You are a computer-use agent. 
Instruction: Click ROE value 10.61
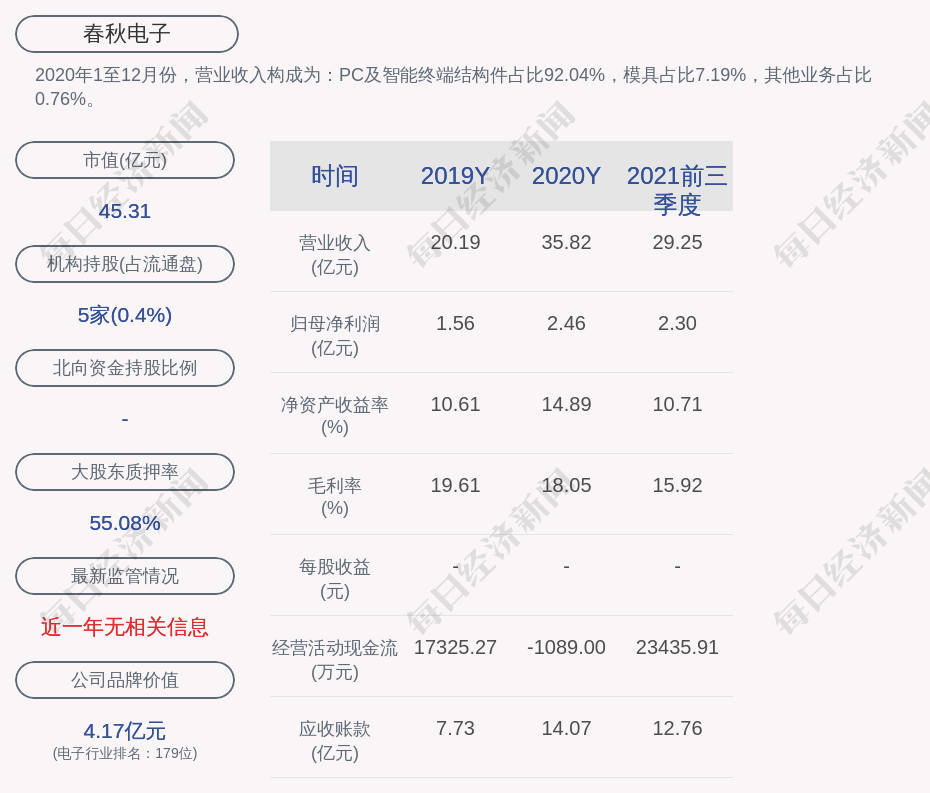455,405
